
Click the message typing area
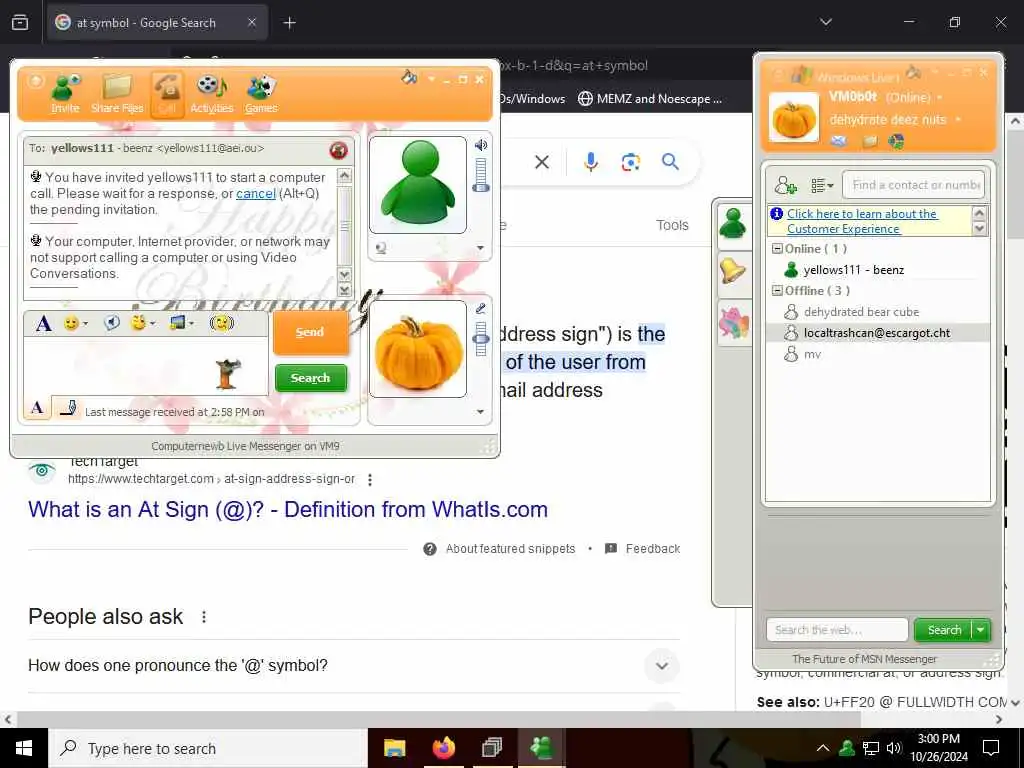point(146,366)
